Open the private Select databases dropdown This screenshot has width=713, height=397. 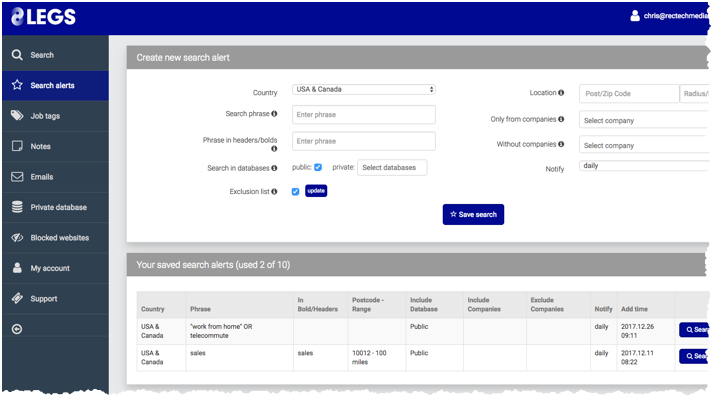[x=392, y=167]
